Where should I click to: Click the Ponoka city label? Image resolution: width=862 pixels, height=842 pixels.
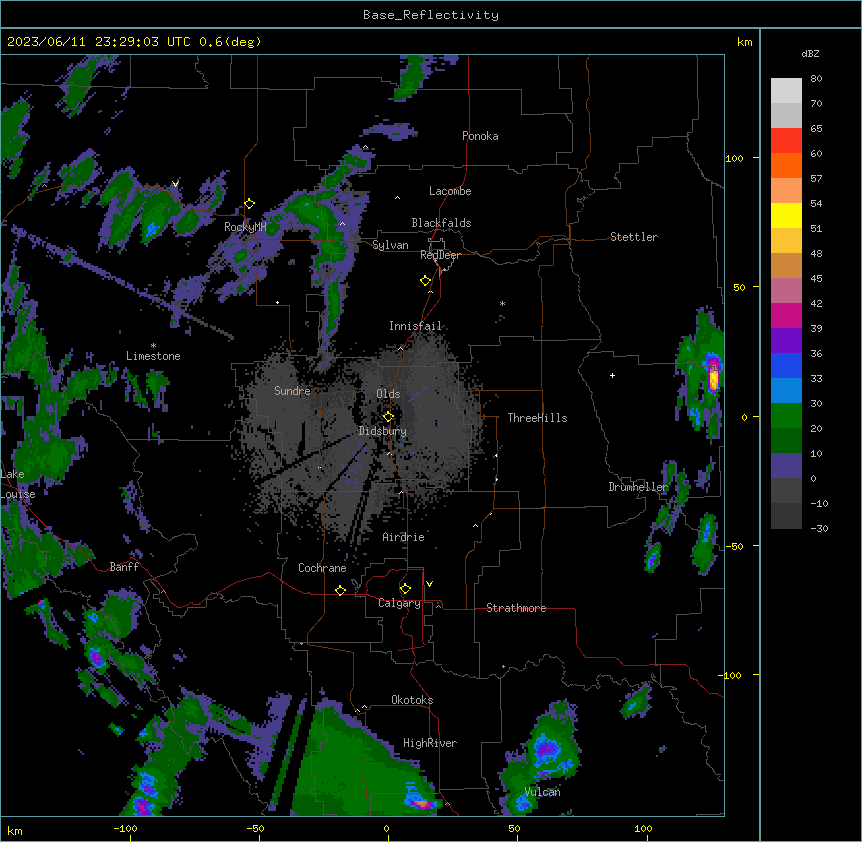[480, 136]
